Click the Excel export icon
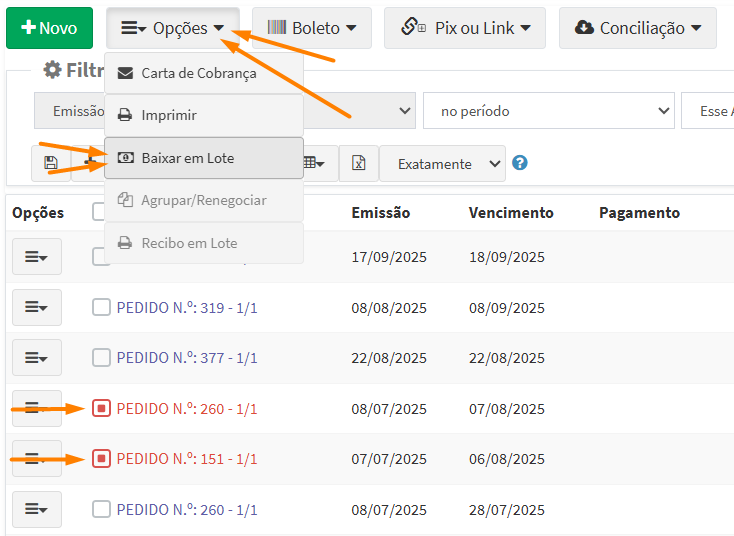 point(358,163)
